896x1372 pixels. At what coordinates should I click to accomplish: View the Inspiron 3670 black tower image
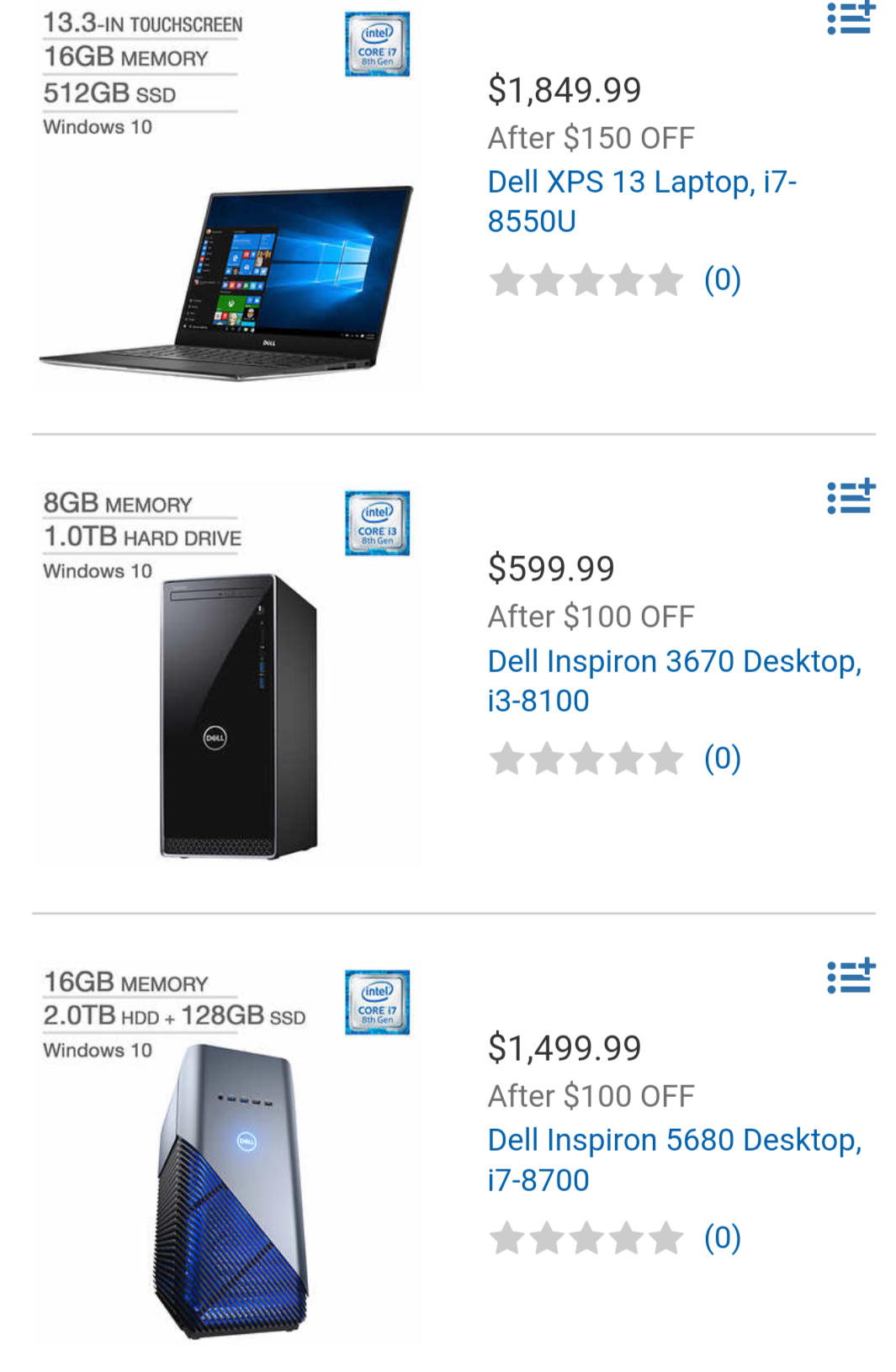pyautogui.click(x=239, y=716)
